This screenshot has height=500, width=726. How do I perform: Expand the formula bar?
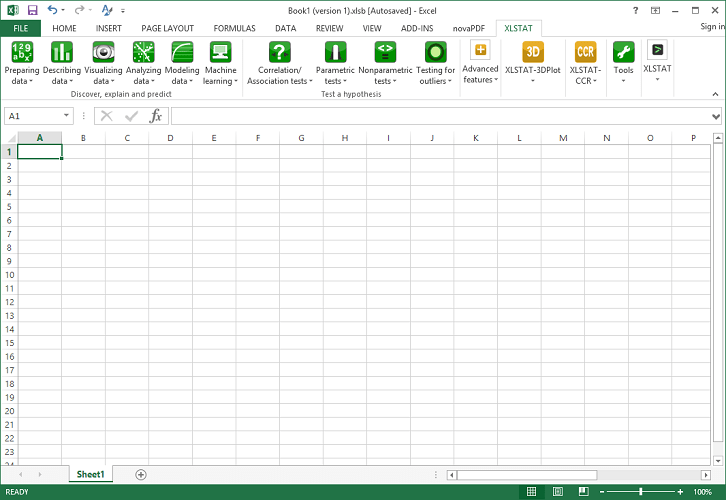(715, 116)
